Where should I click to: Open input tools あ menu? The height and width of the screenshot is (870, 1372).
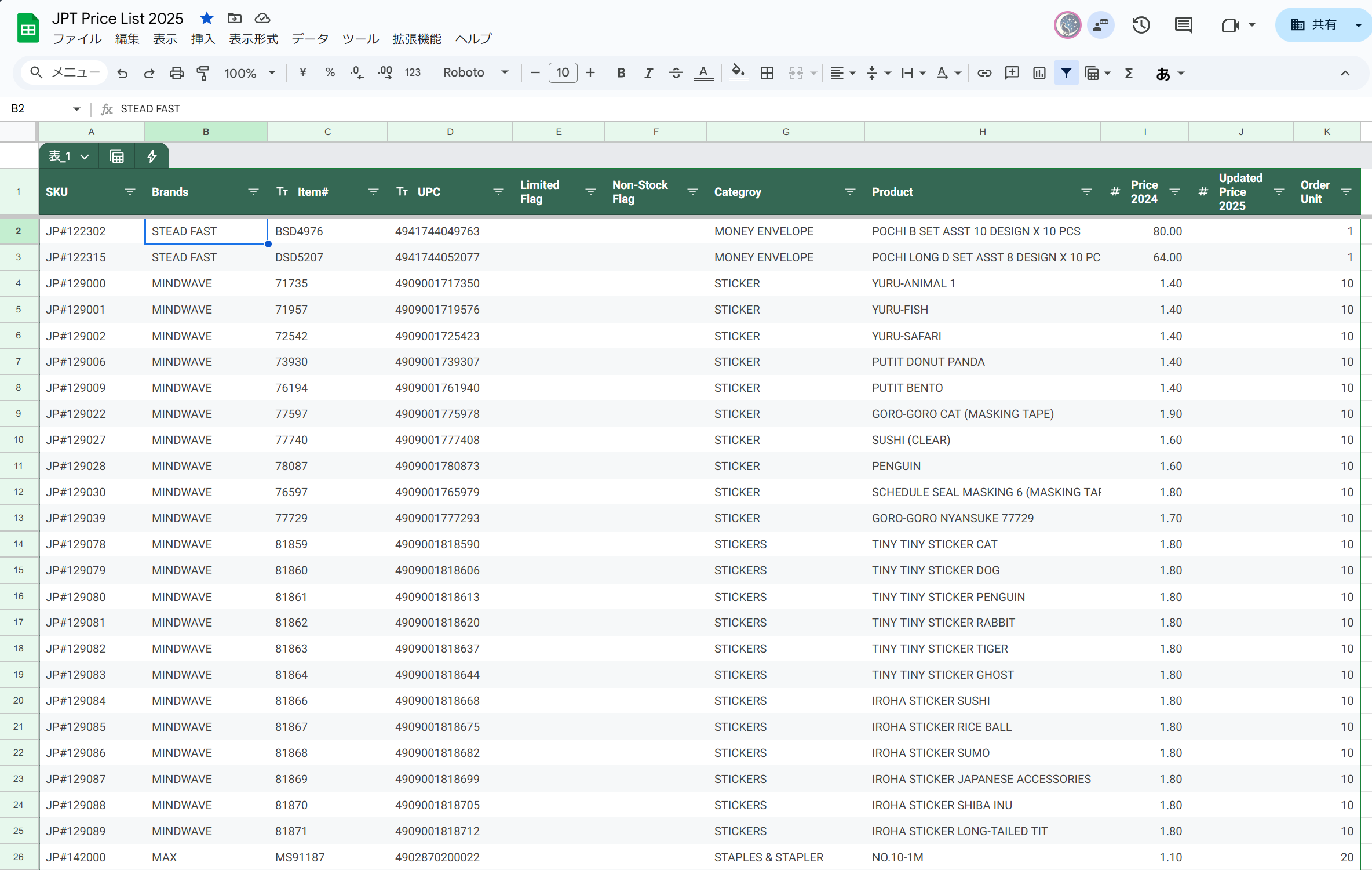(x=1169, y=73)
